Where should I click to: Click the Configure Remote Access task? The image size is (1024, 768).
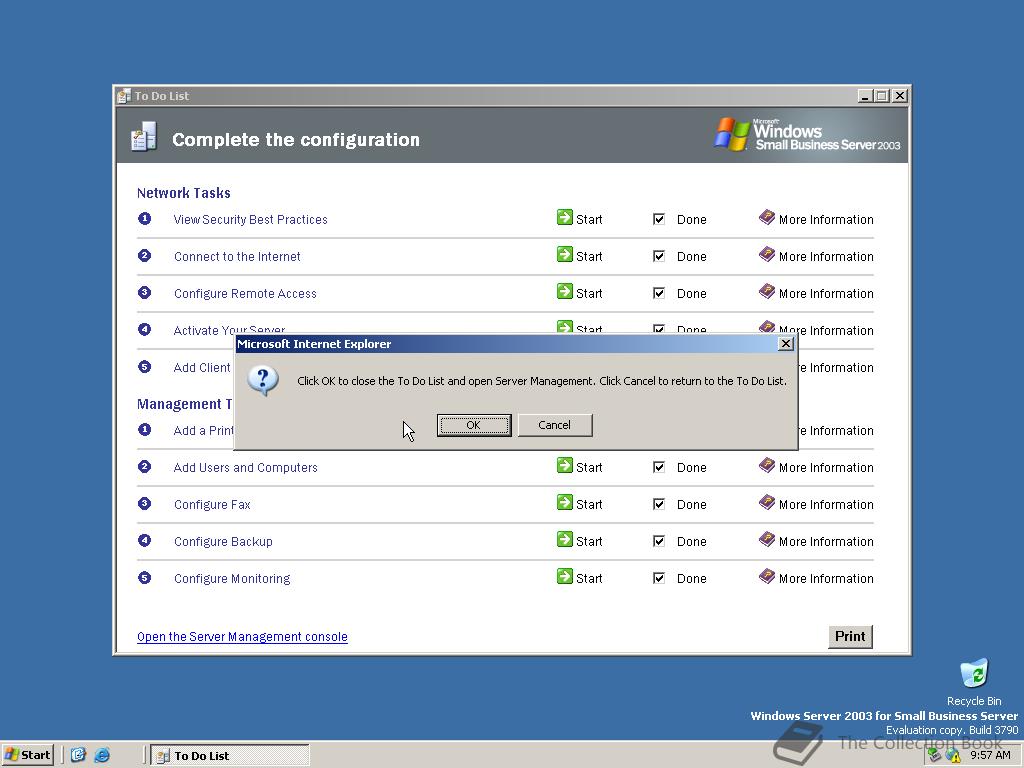tap(245, 293)
